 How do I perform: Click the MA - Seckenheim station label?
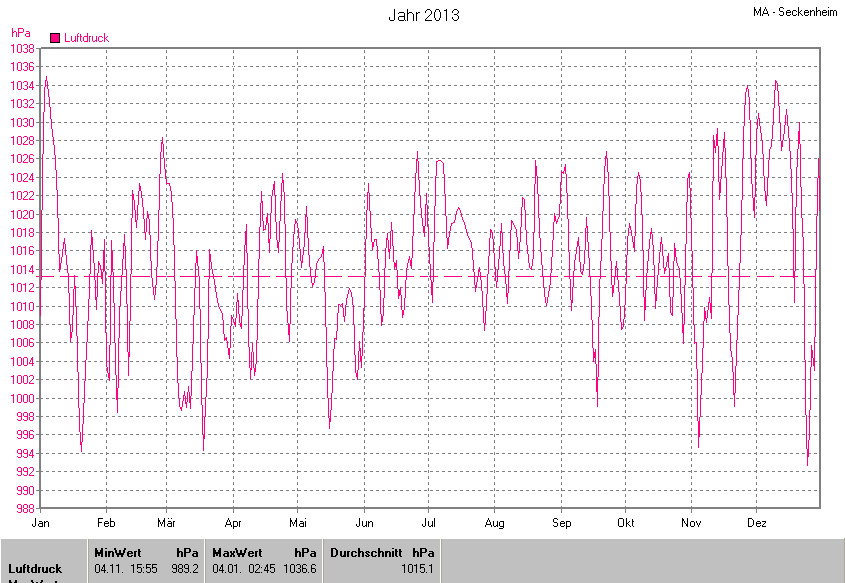pos(796,12)
